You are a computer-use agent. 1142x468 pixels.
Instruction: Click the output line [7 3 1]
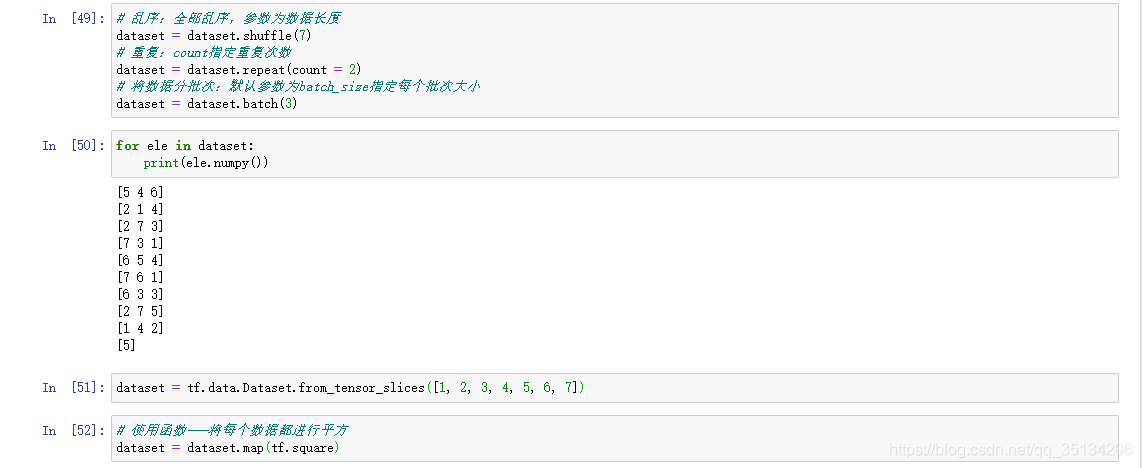(140, 244)
